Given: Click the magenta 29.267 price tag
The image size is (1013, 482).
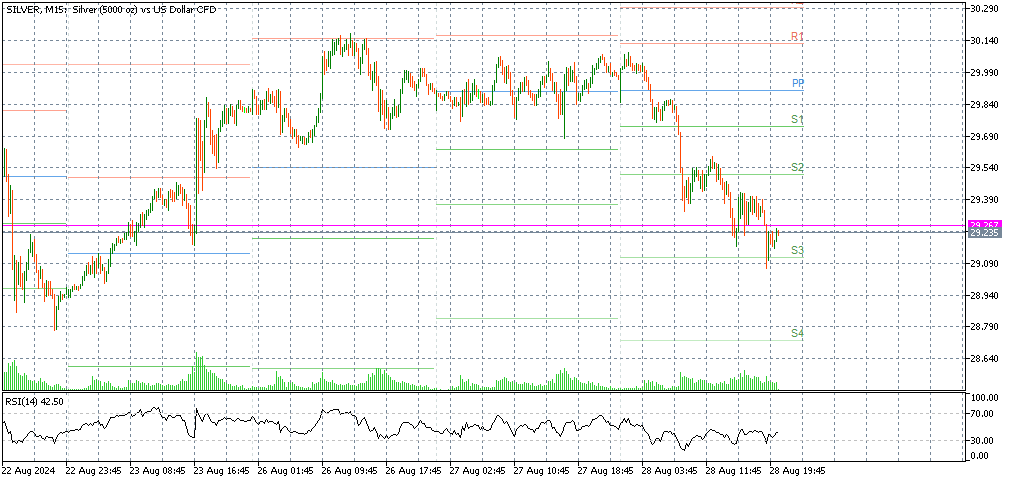Looking at the screenshot, I should tap(984, 225).
